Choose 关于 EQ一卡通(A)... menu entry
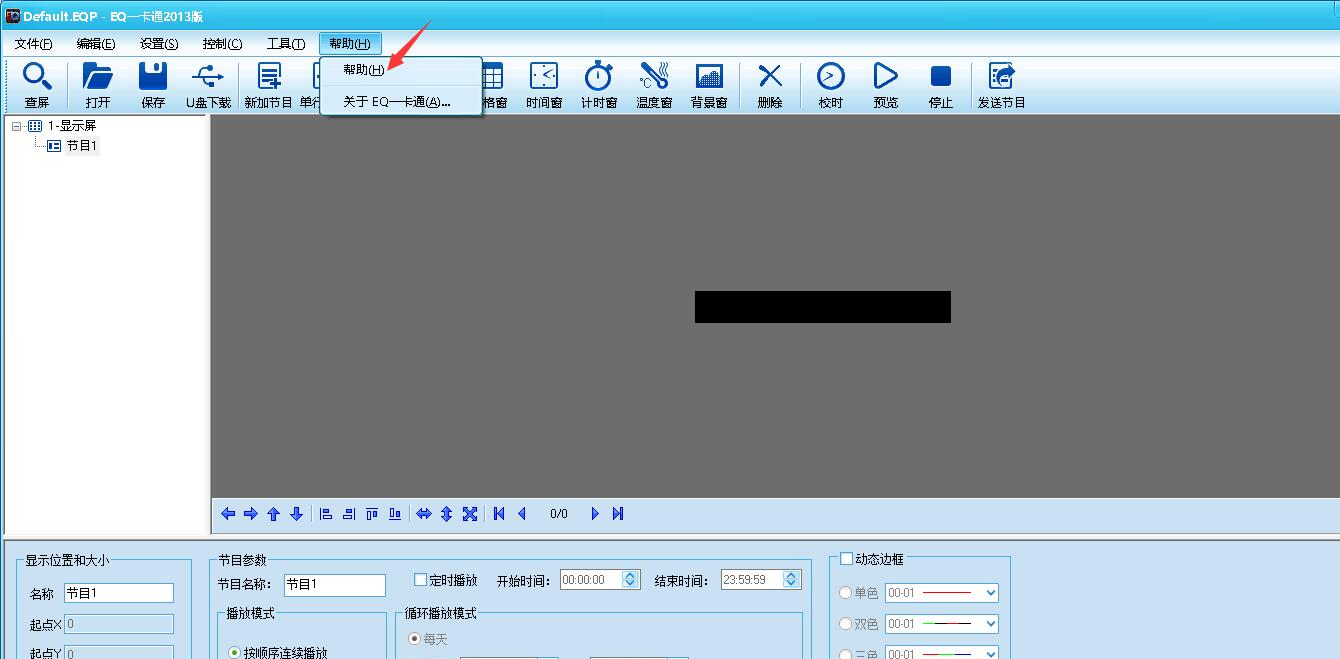Viewport: 1340px width, 659px height. tap(397, 101)
